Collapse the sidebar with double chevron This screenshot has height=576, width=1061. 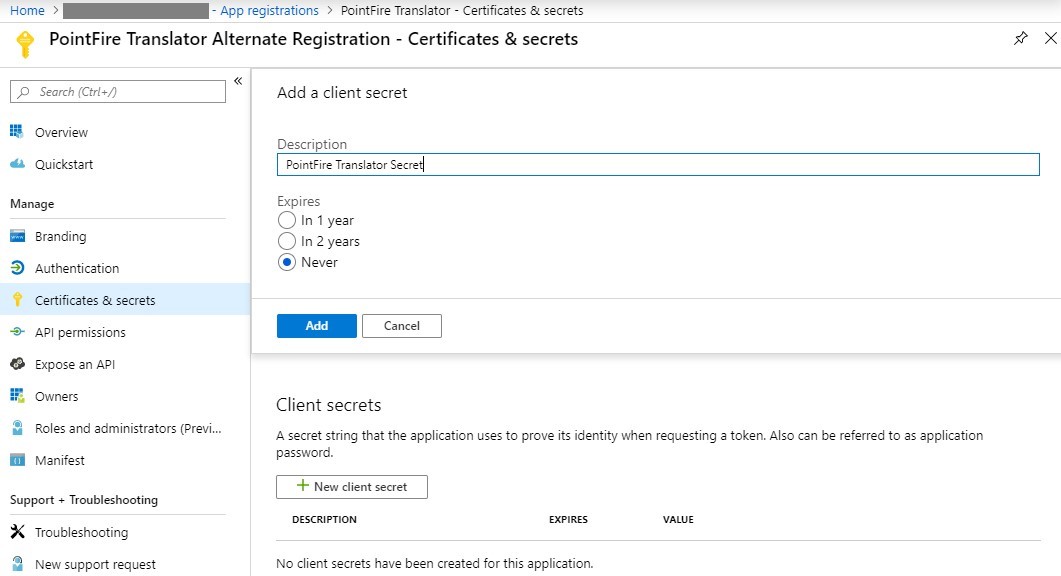(x=238, y=81)
